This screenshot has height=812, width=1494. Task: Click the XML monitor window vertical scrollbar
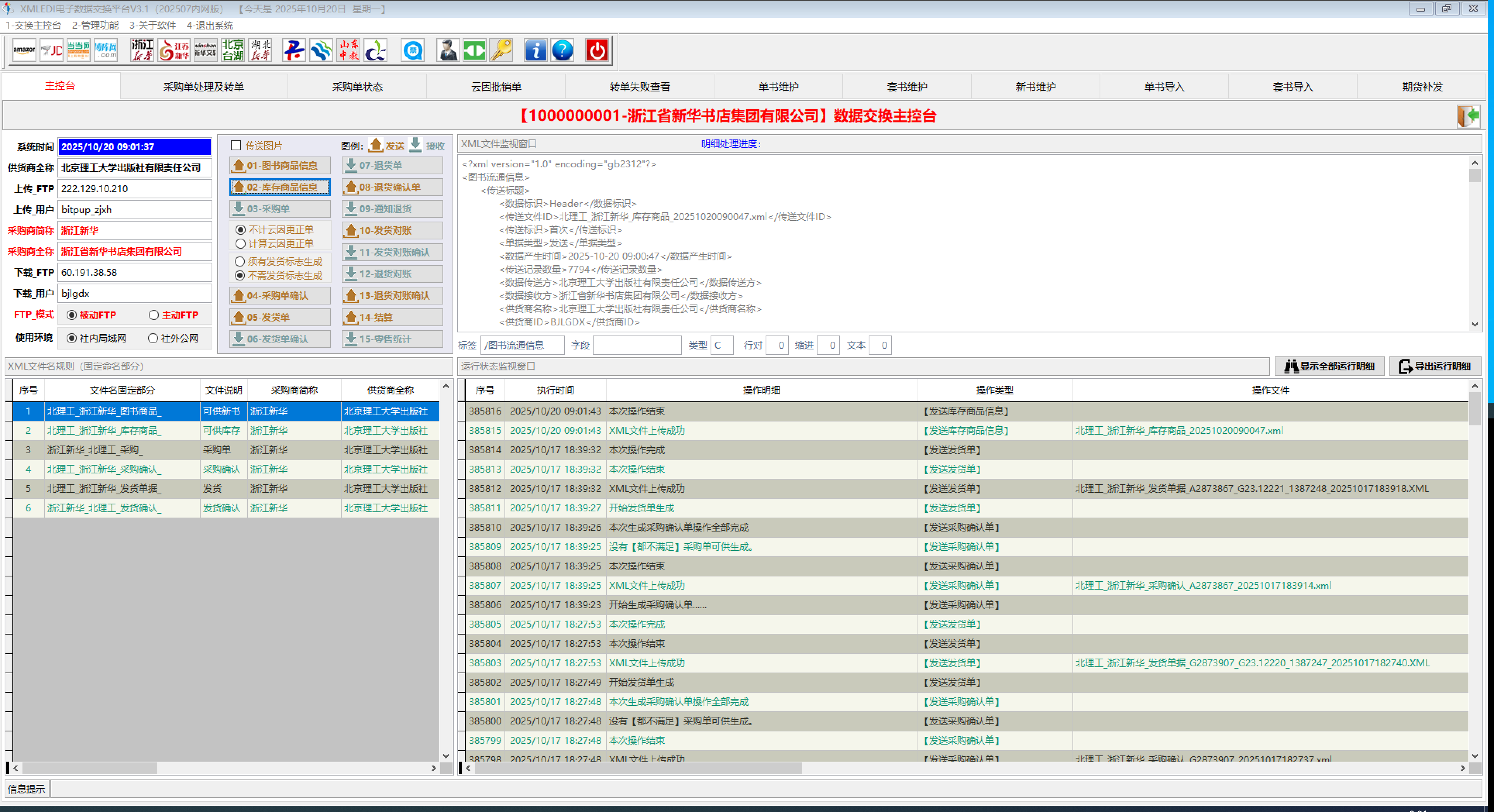pyautogui.click(x=1474, y=244)
